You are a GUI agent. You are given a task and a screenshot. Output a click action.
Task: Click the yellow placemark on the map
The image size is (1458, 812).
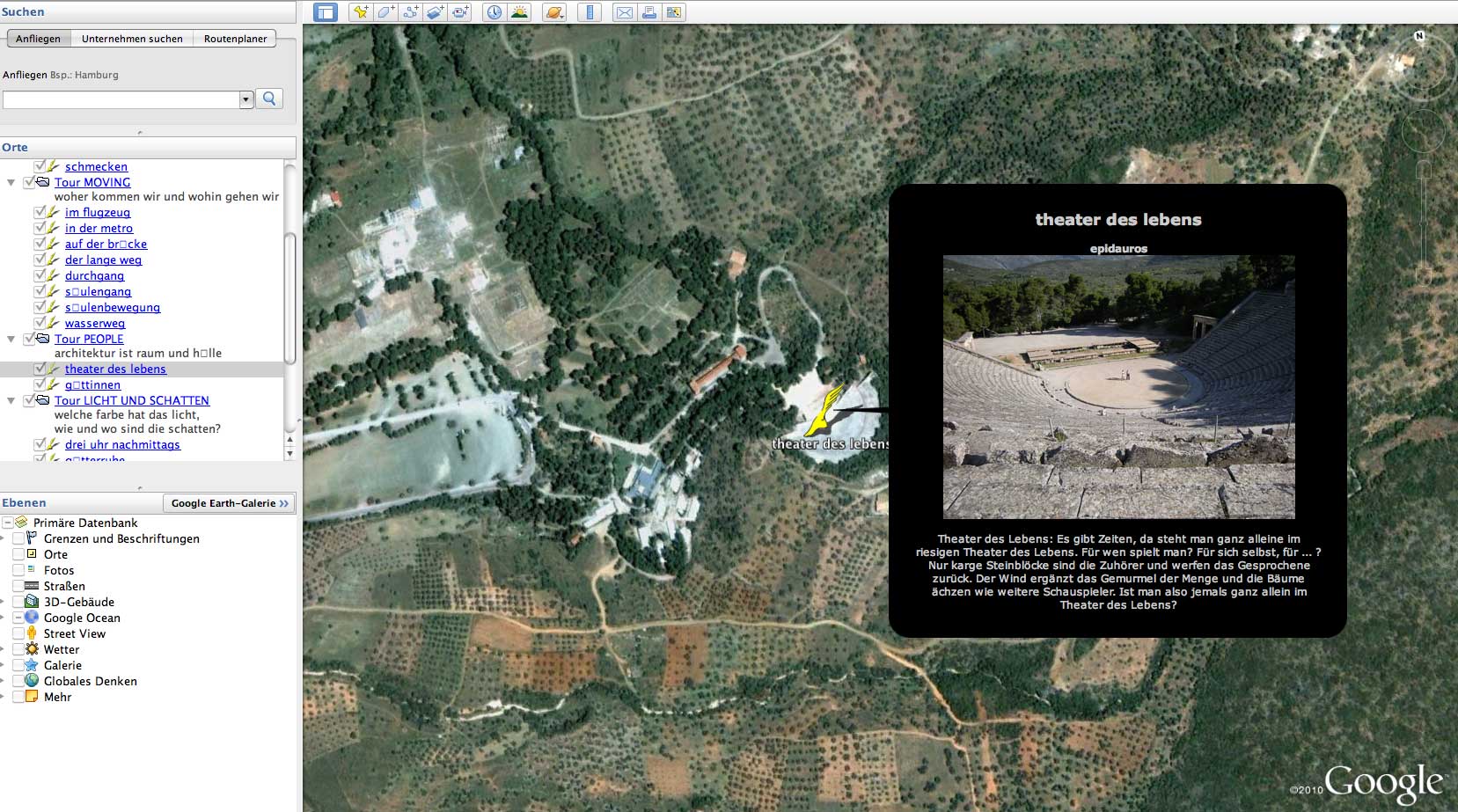[x=824, y=411]
